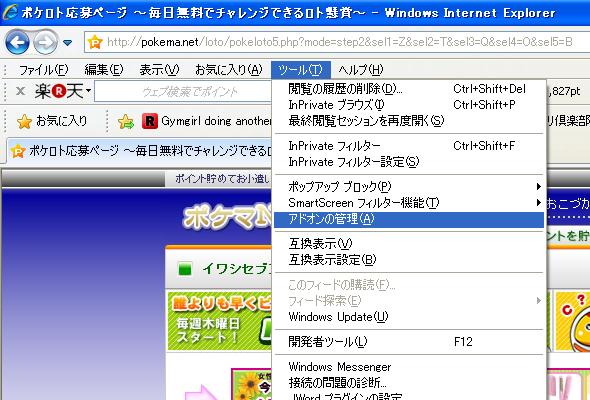Expand SmartScreen フィルター機能(T) submenu
This screenshot has height=400, width=590.
point(409,203)
